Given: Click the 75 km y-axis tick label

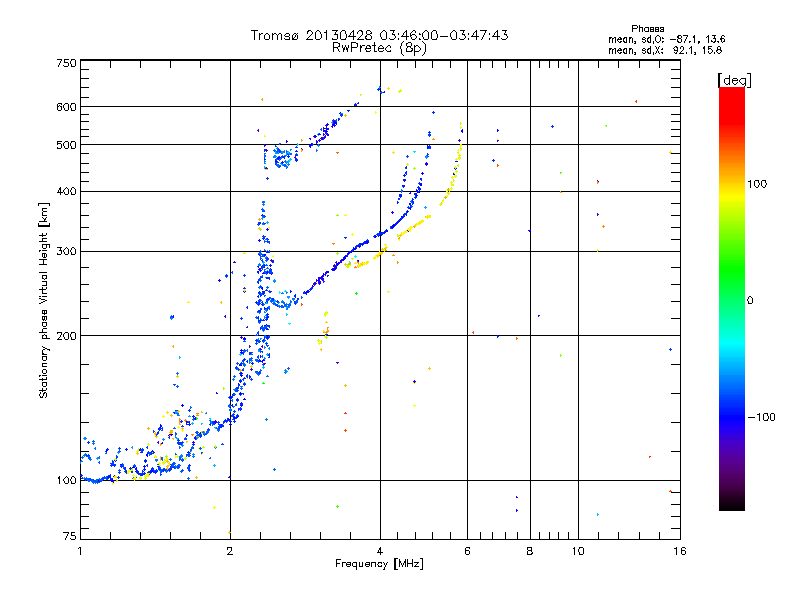Looking at the screenshot, I should [x=68, y=537].
